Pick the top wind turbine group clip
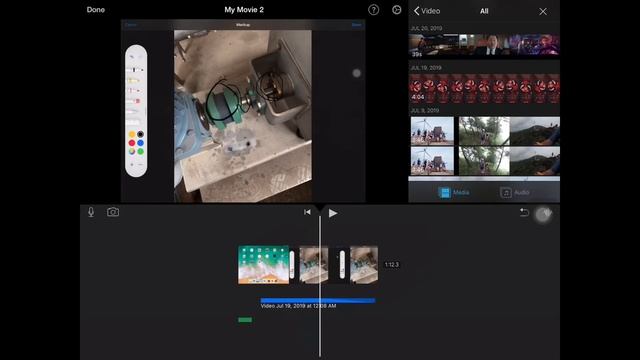The width and height of the screenshot is (640, 360). coord(432,131)
